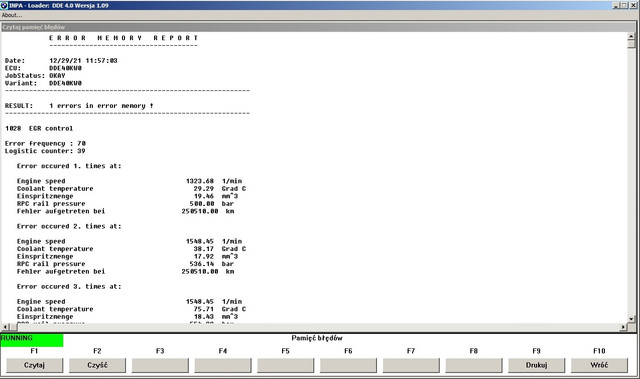Click the blank button under F3
Viewport: 640px width, 379px height.
160,365
